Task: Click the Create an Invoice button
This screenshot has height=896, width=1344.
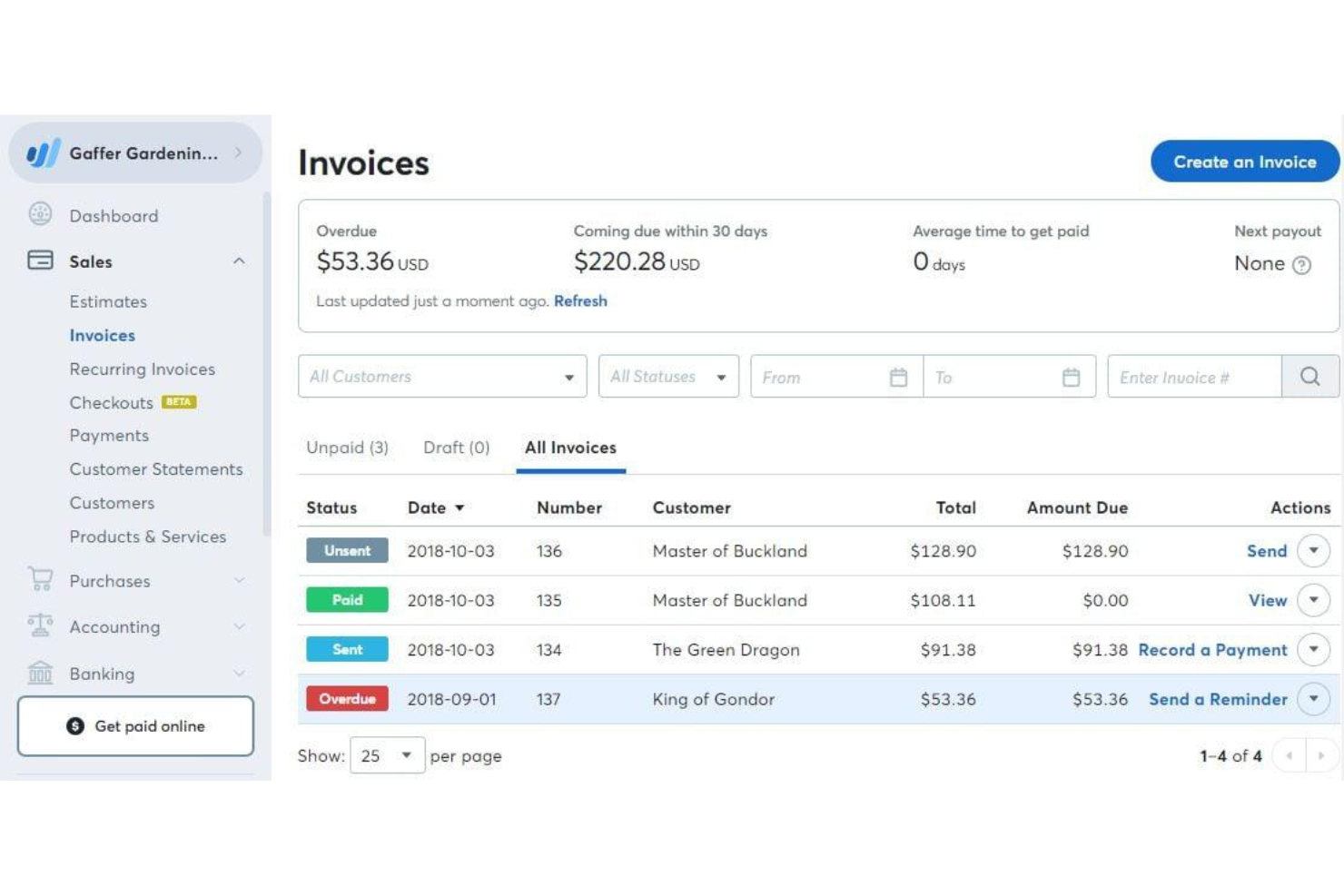Action: pos(1245,161)
